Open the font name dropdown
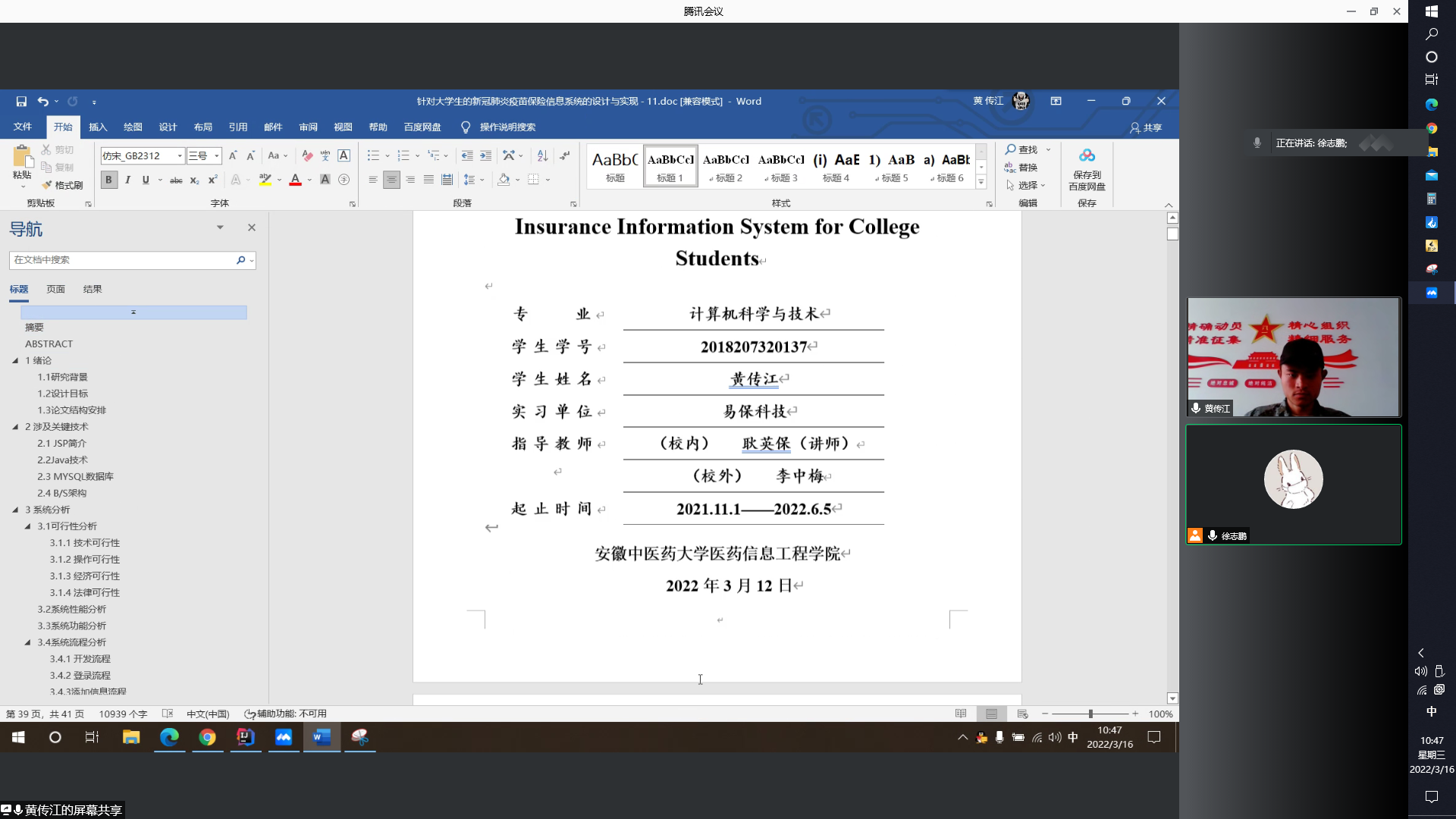The height and width of the screenshot is (819, 1456). [x=180, y=155]
